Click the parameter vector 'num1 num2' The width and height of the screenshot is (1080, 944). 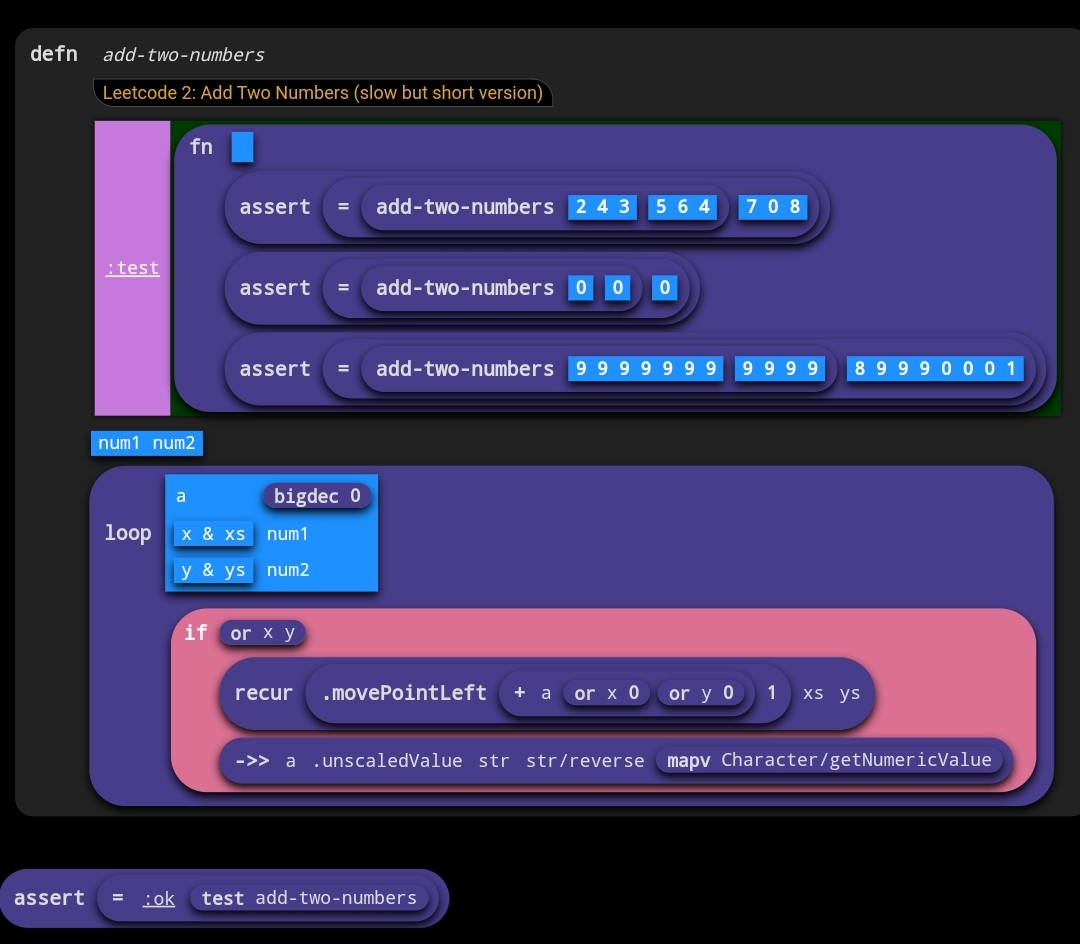[147, 443]
